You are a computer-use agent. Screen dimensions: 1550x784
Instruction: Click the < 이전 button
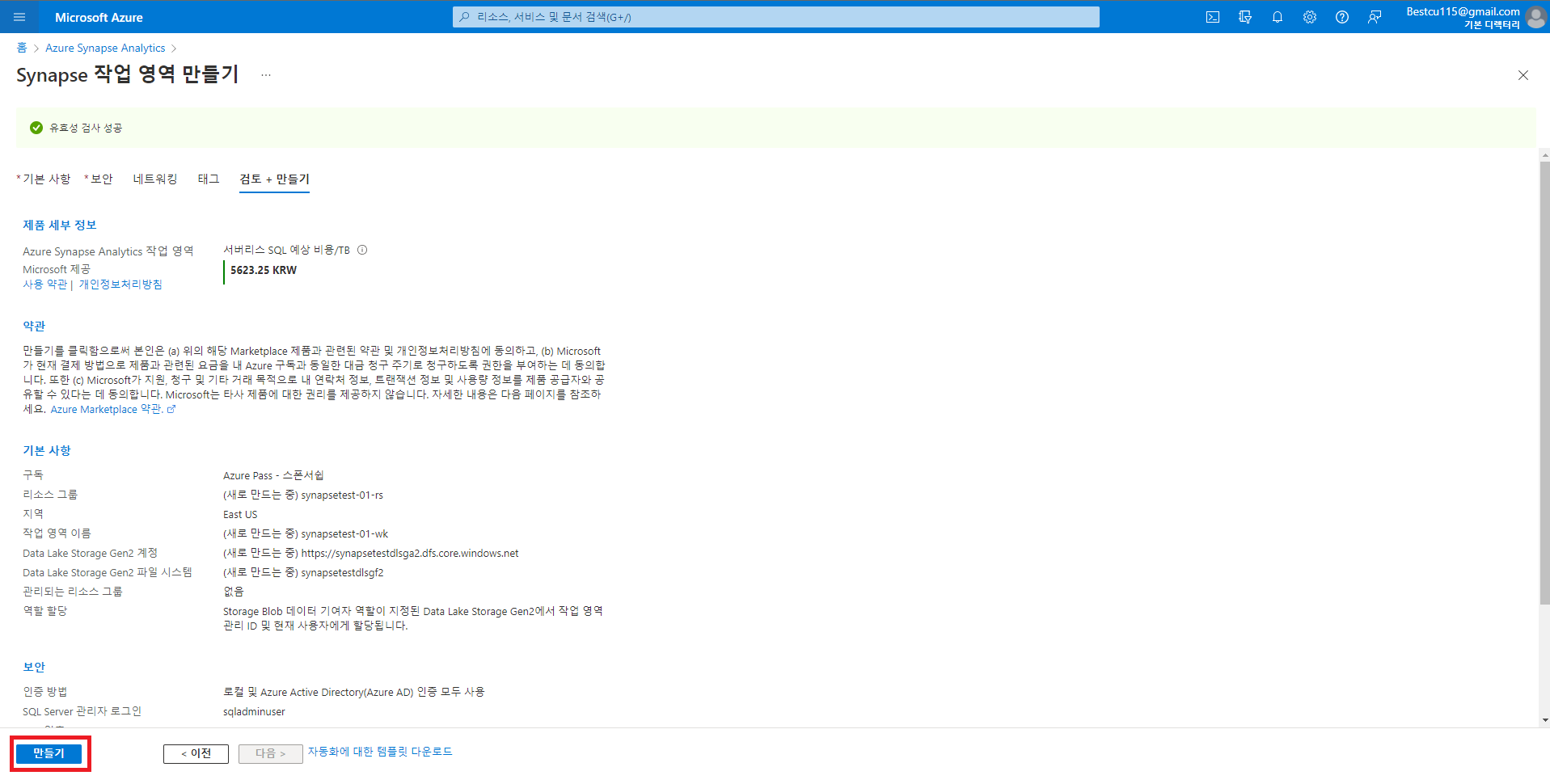[196, 753]
